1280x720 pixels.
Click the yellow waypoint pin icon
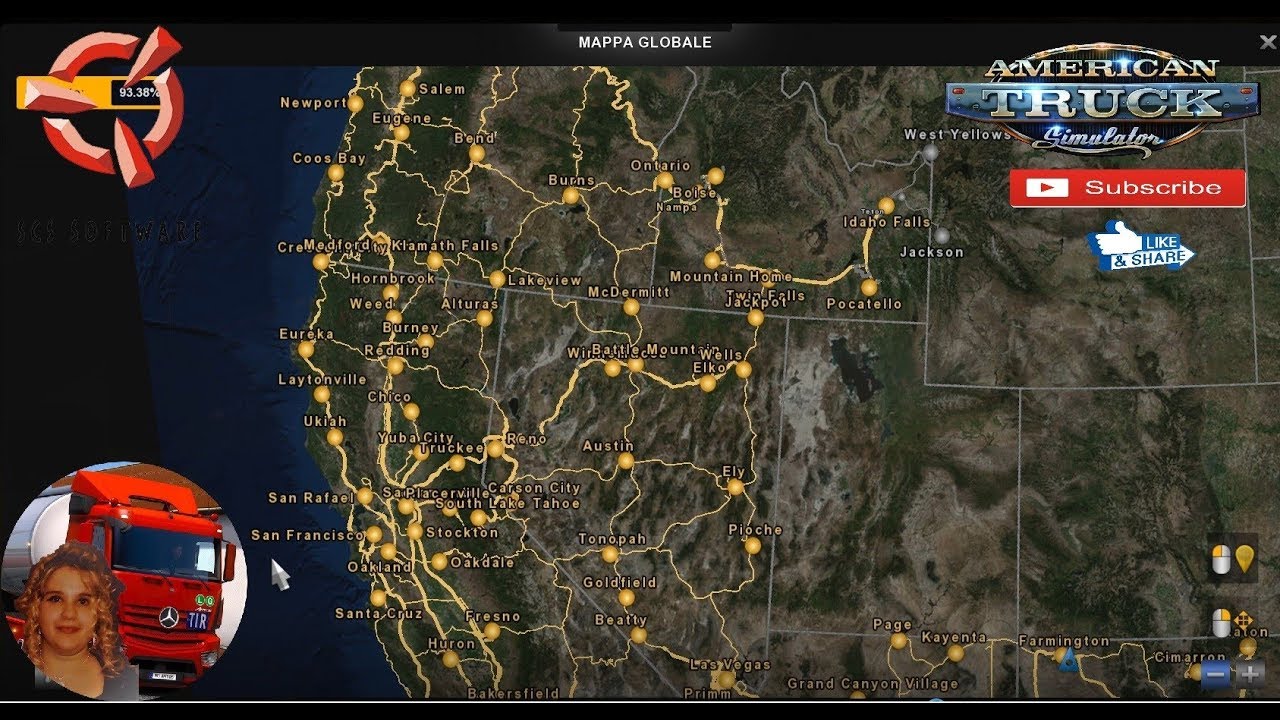pyautogui.click(x=1244, y=559)
